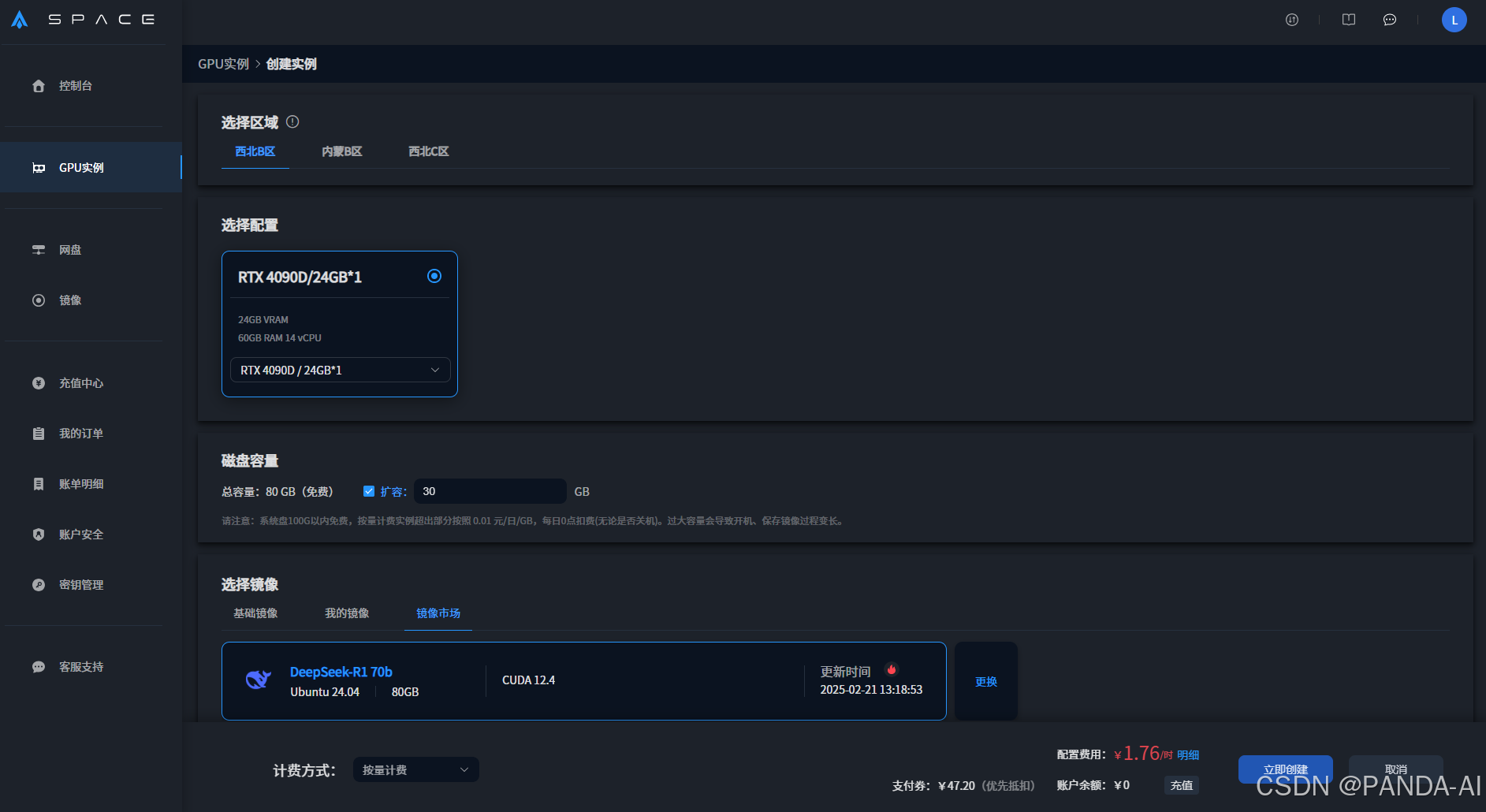Click the 账户安全 shield icon
The height and width of the screenshot is (812, 1486).
[x=39, y=535]
